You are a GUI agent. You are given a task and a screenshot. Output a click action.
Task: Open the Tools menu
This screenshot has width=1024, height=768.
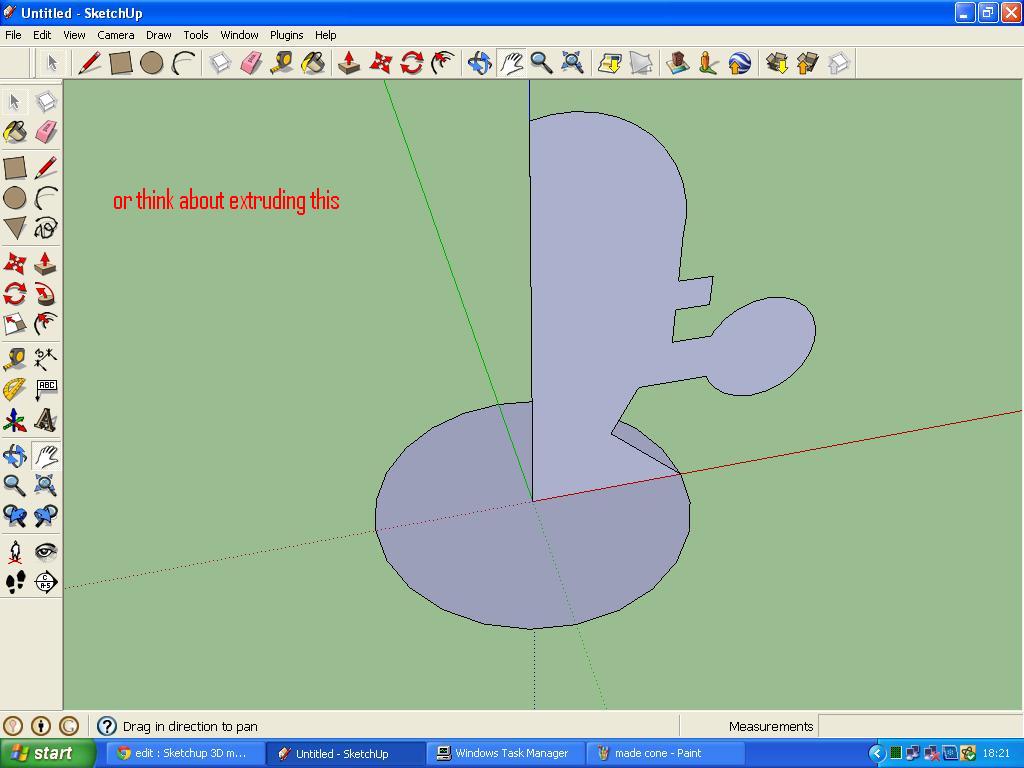pyautogui.click(x=196, y=34)
